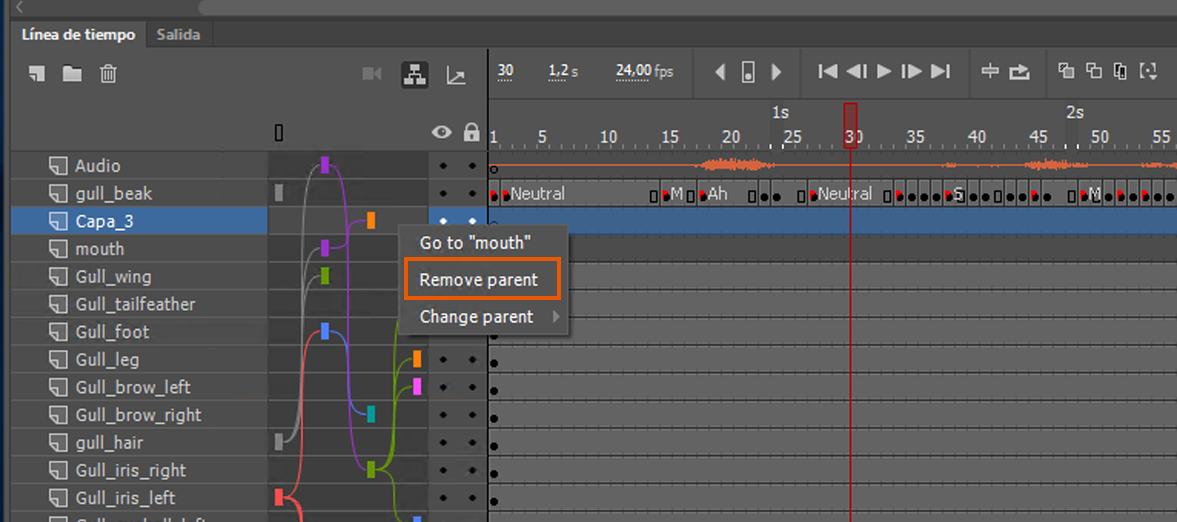Image resolution: width=1177 pixels, height=522 pixels.
Task: Toggle lock dot of Gull_brow_left layer
Action: (471, 388)
